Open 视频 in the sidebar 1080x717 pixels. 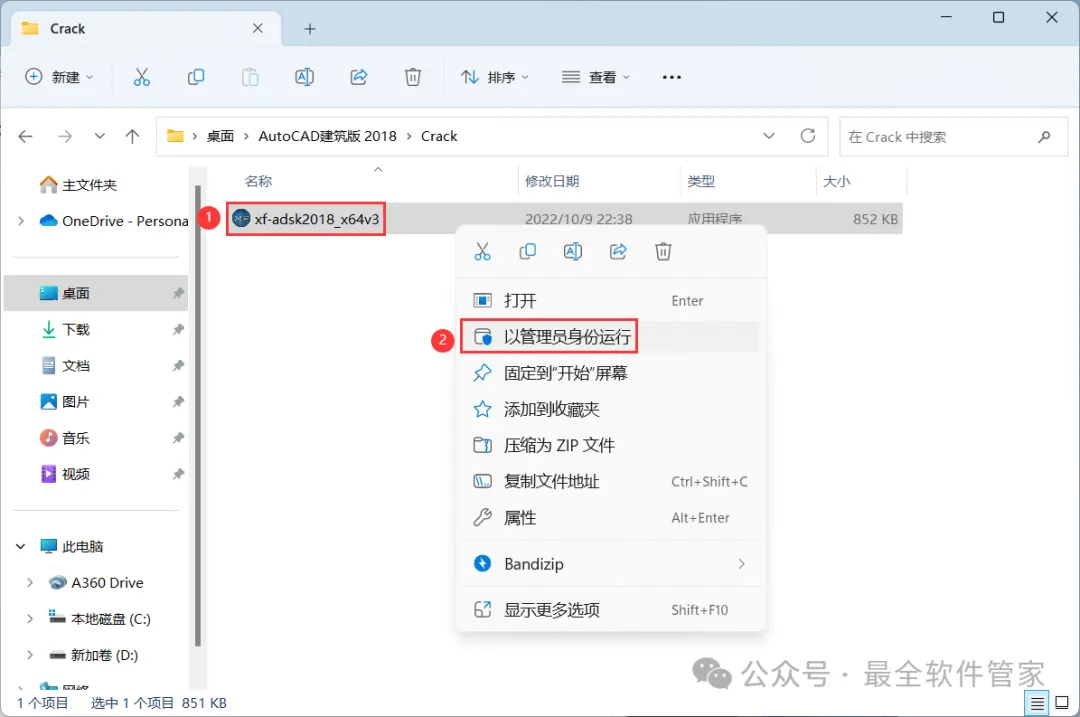coord(76,474)
